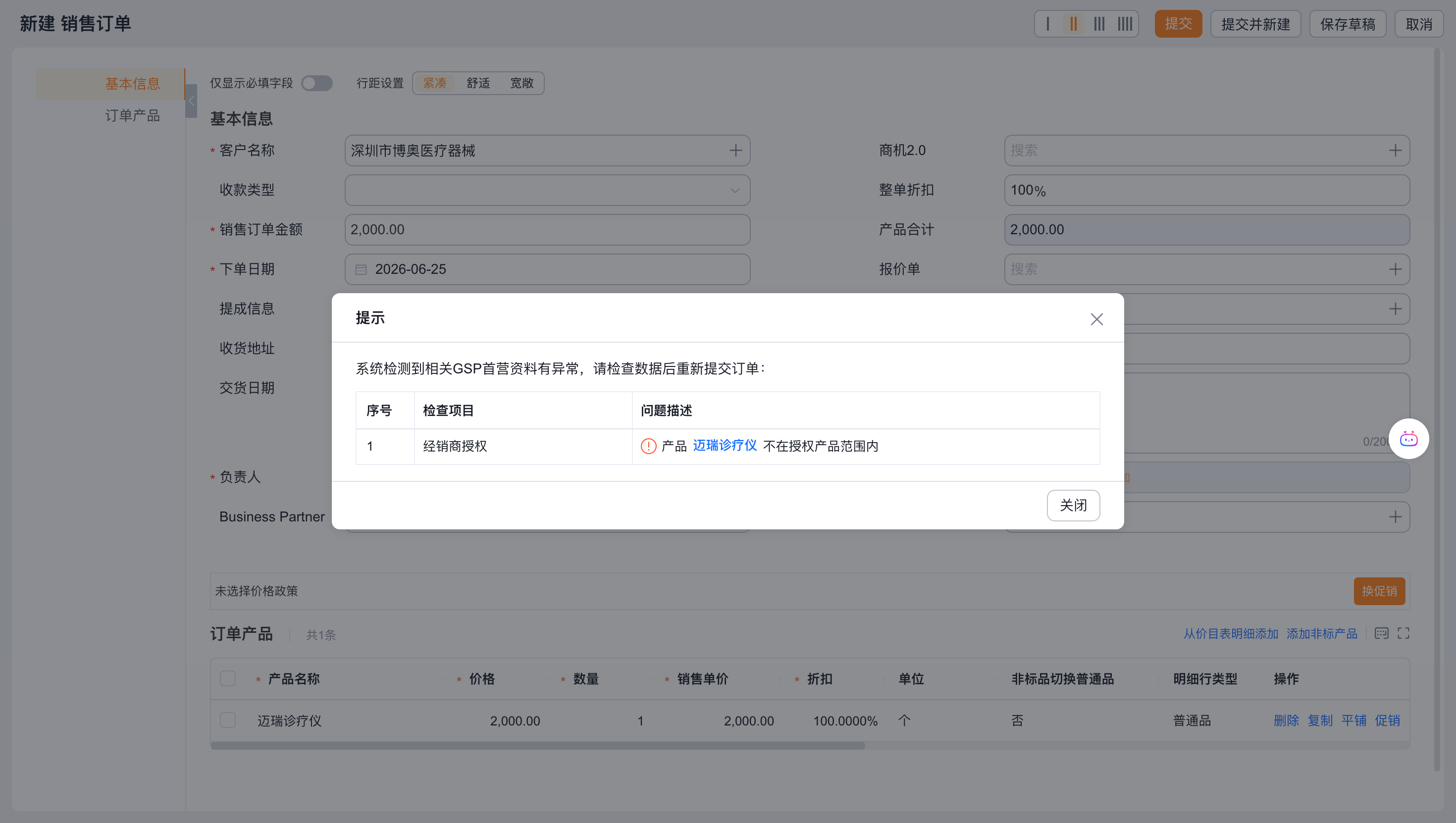The image size is (1456, 823).
Task: Click 从价目表明细添加 link
Action: (1231, 634)
